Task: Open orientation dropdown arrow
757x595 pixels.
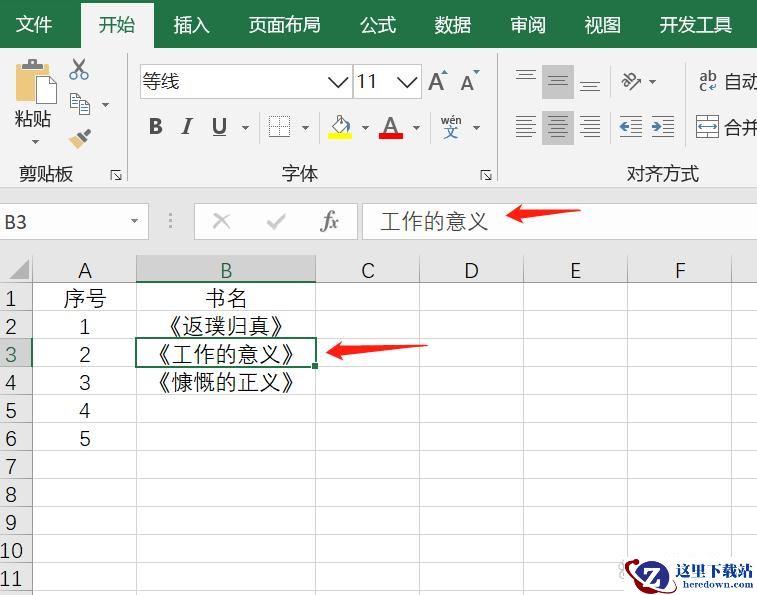Action: click(653, 82)
